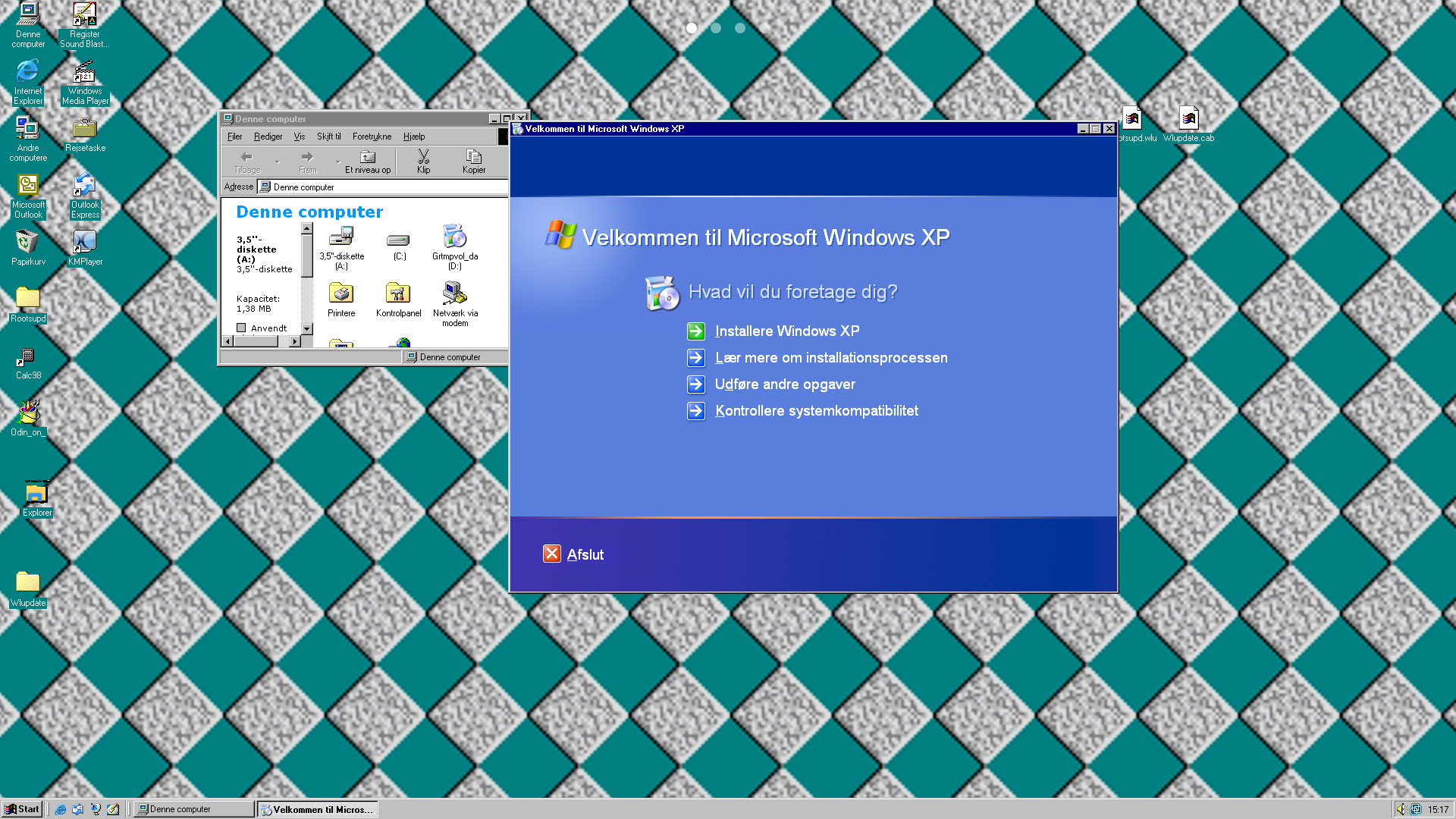
Task: Click the red Afslut X icon
Action: coord(551,554)
